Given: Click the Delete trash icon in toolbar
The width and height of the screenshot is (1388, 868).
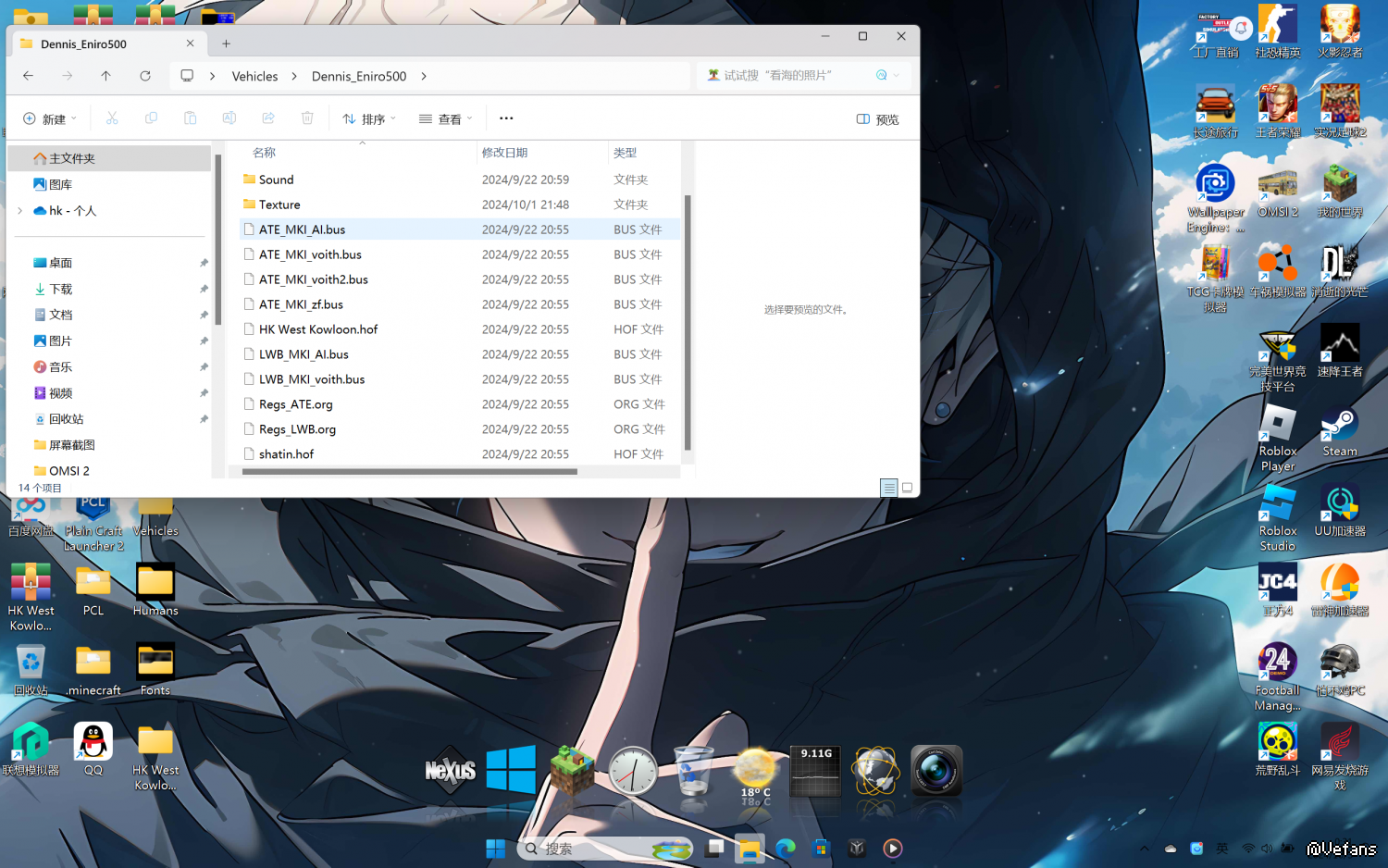Looking at the screenshot, I should coord(307,118).
